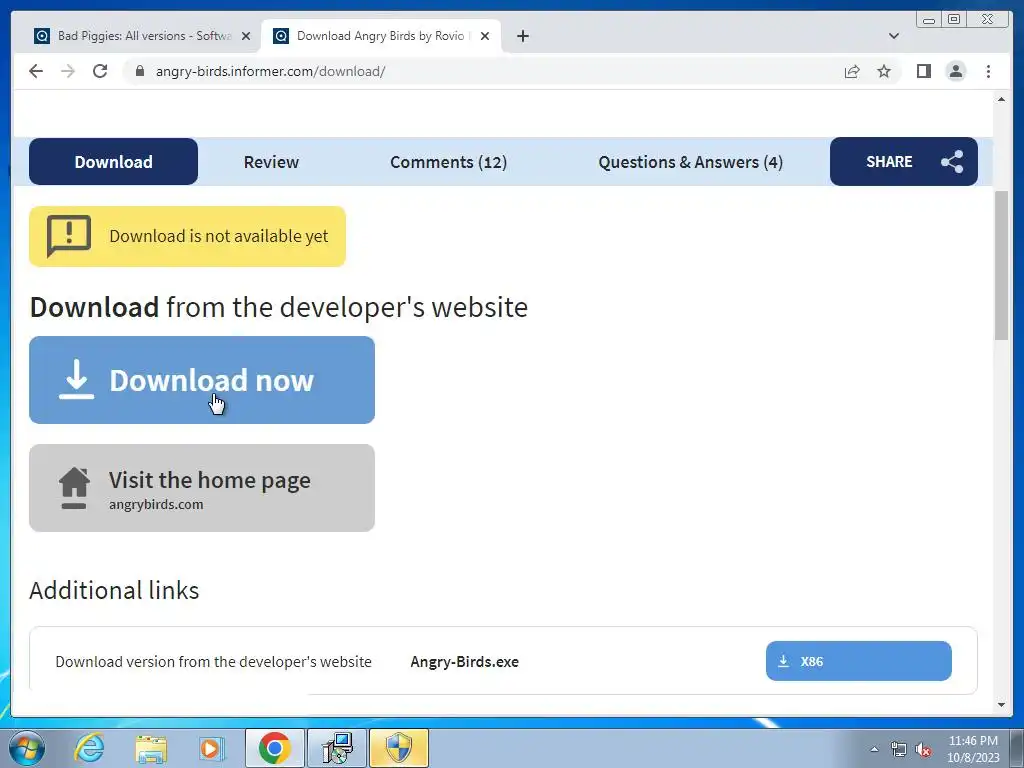Reload the current page

point(100,71)
